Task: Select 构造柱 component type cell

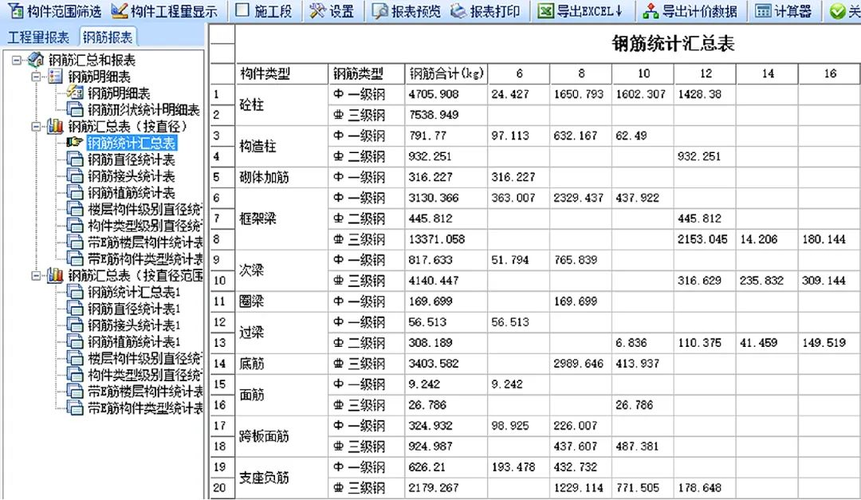Action: tap(282, 146)
